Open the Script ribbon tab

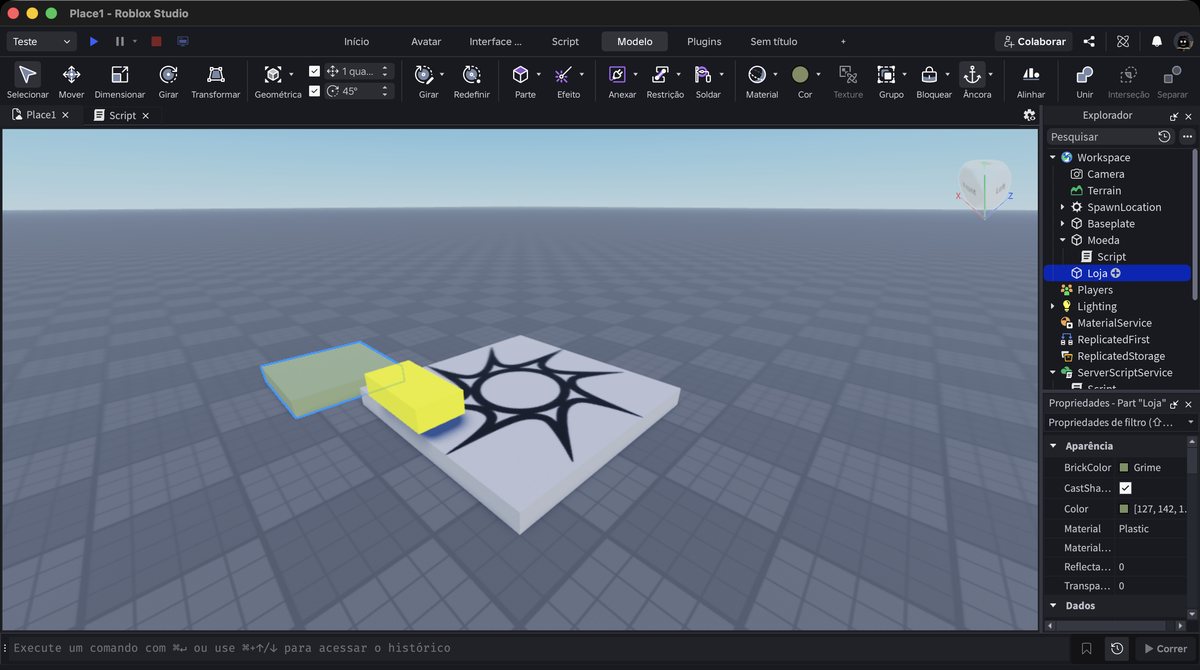565,41
